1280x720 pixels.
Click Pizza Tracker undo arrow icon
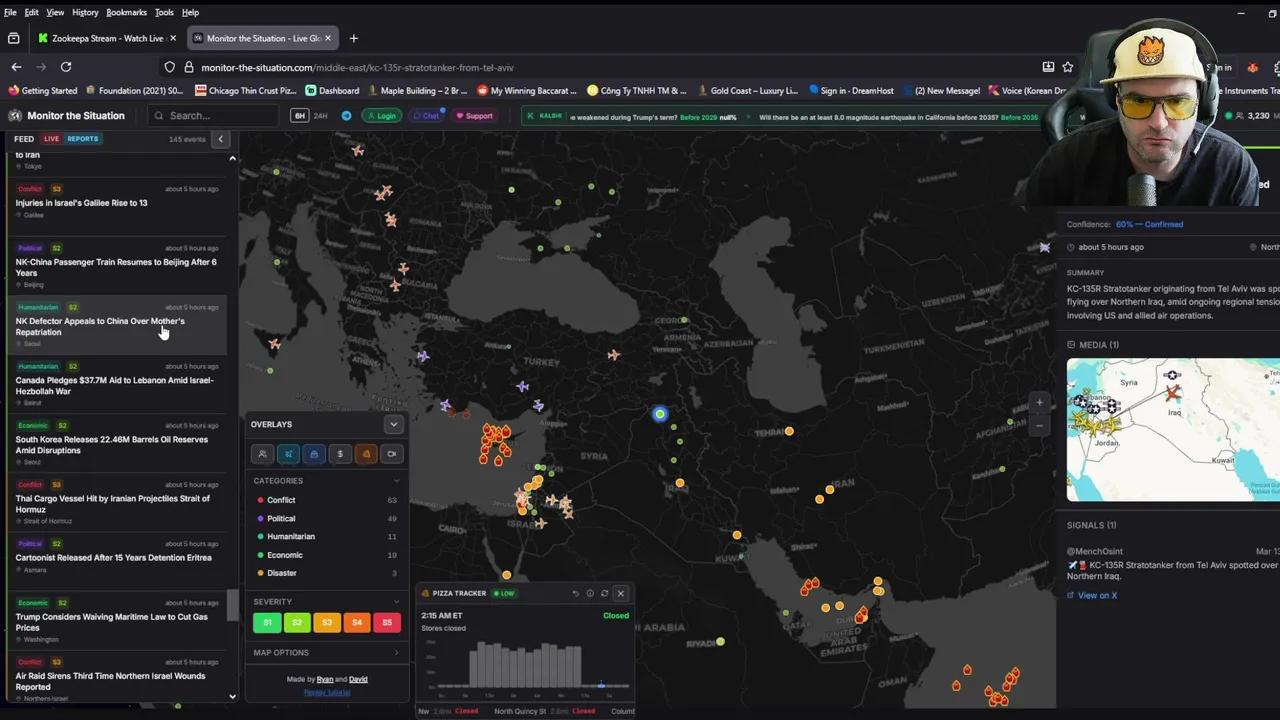point(575,593)
